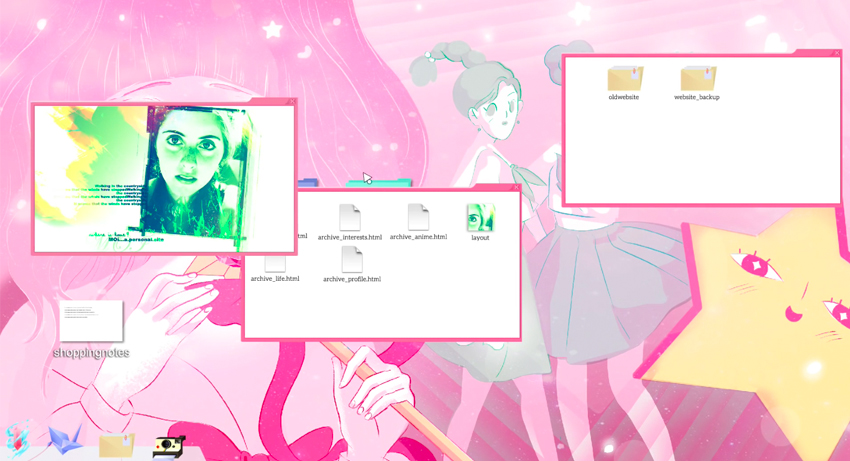This screenshot has width=850, height=461.
Task: Click the shoppingnotes file label
Action: [x=91, y=353]
